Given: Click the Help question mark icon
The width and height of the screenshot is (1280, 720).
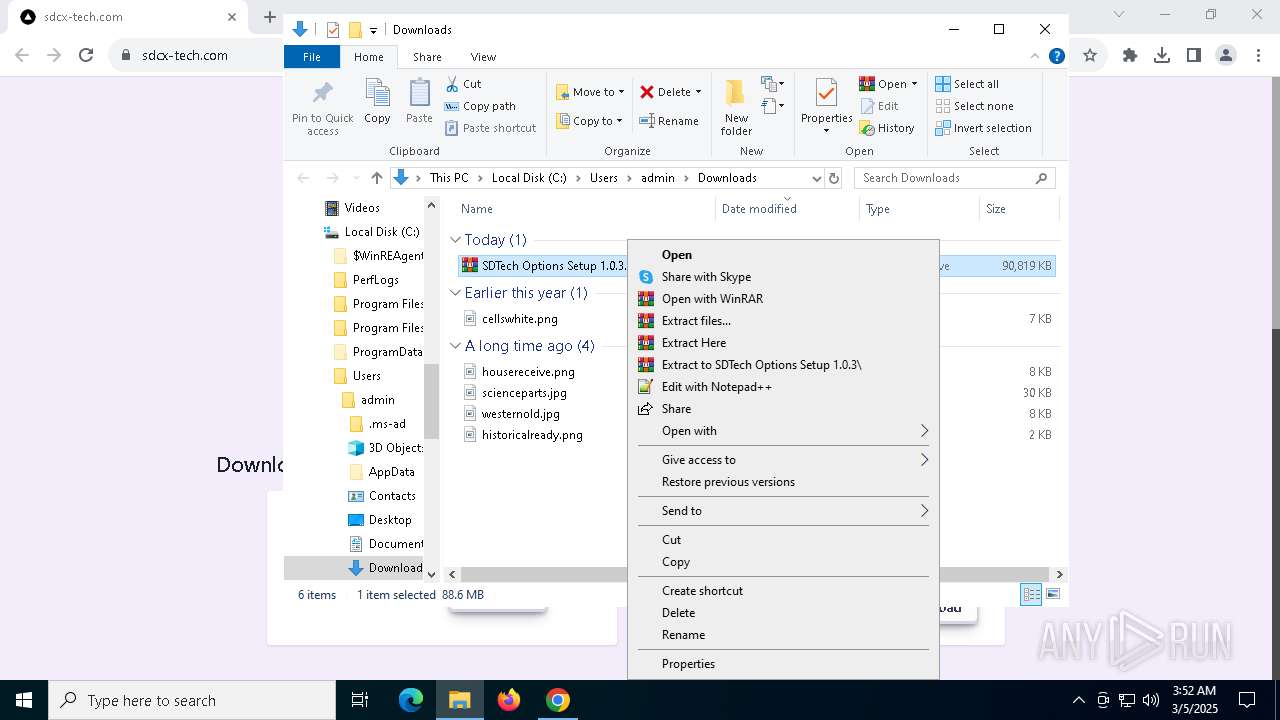Looking at the screenshot, I should coord(1056,56).
